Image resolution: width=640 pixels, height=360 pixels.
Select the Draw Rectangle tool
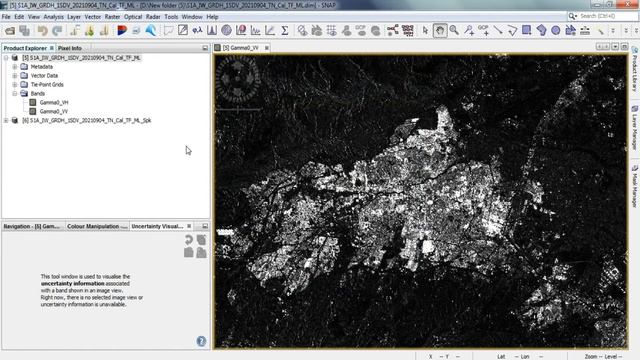pyautogui.click(x=527, y=31)
